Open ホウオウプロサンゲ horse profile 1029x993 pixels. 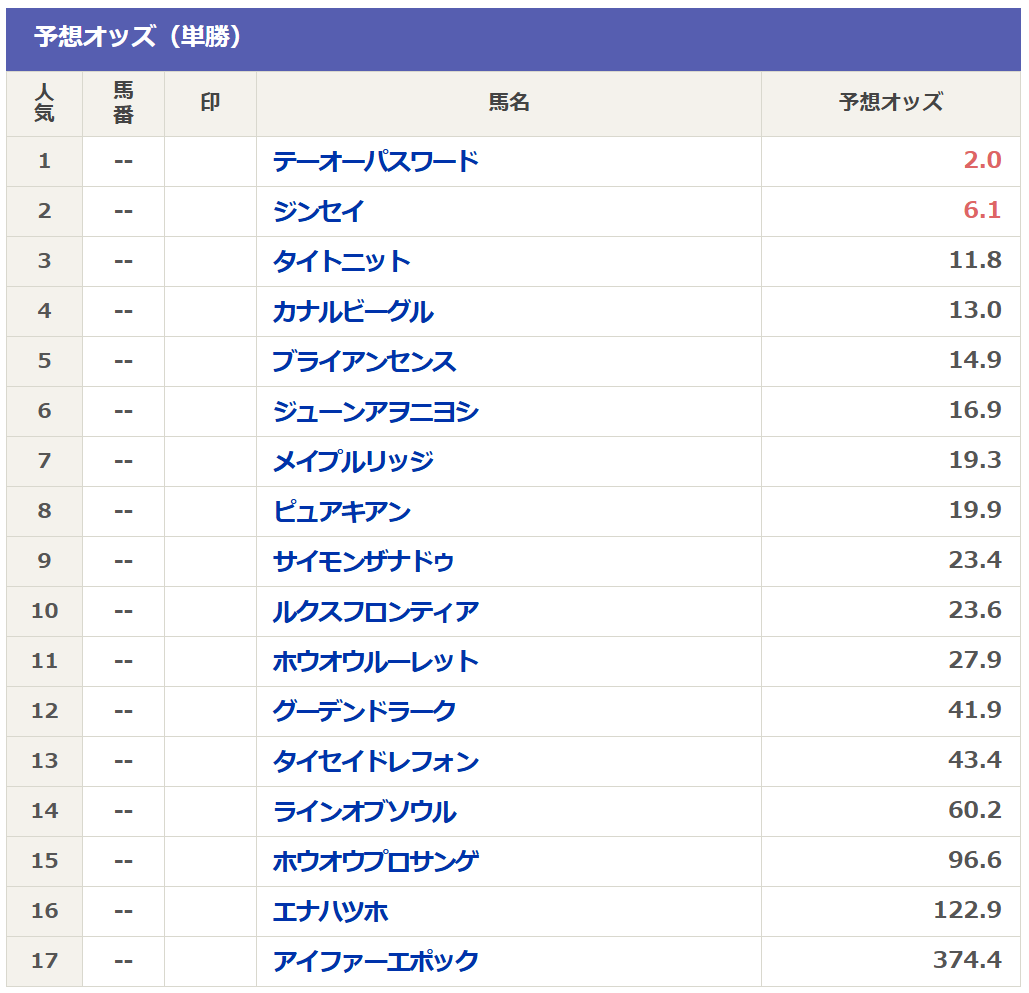[375, 862]
